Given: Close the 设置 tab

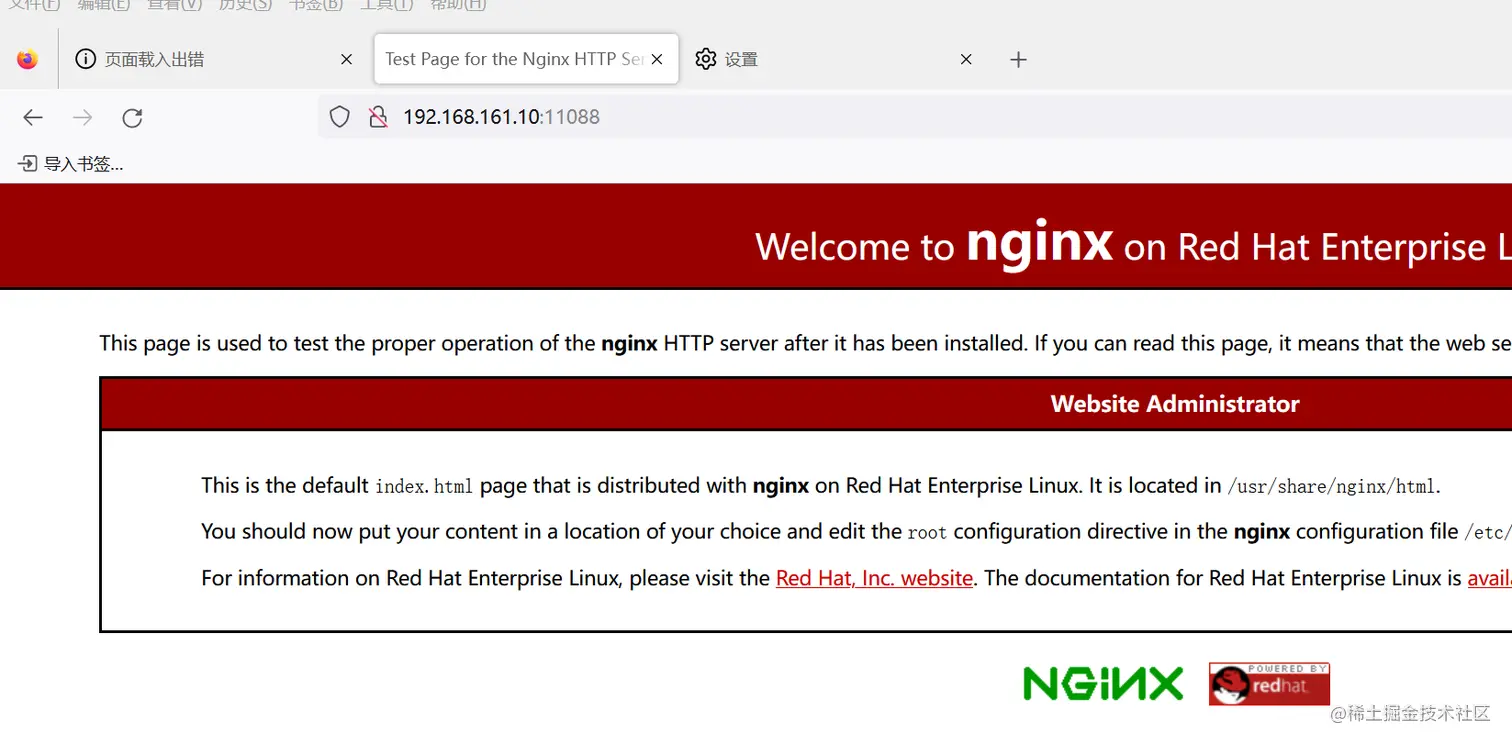Looking at the screenshot, I should pyautogui.click(x=966, y=59).
